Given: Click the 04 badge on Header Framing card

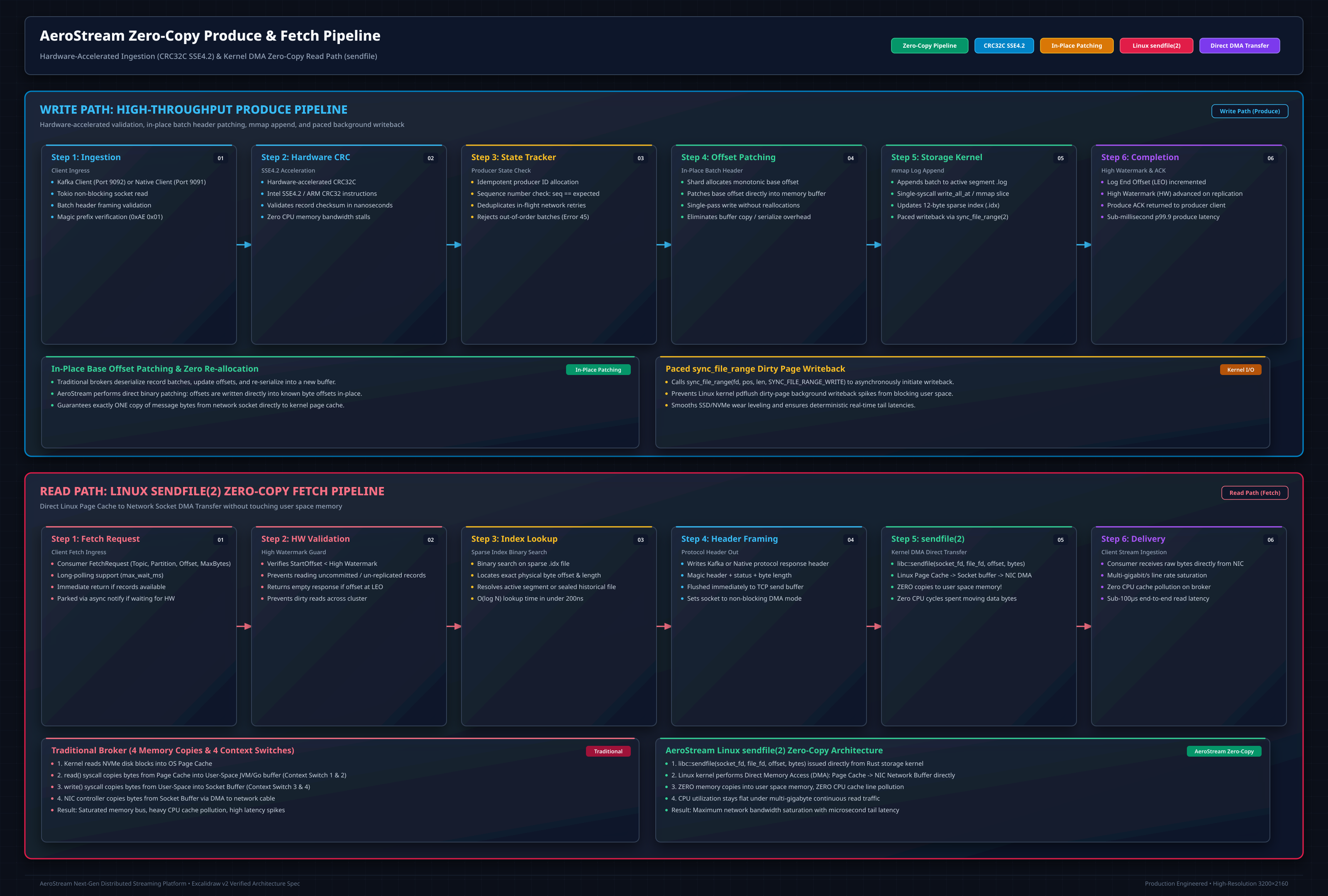Looking at the screenshot, I should tap(850, 540).
